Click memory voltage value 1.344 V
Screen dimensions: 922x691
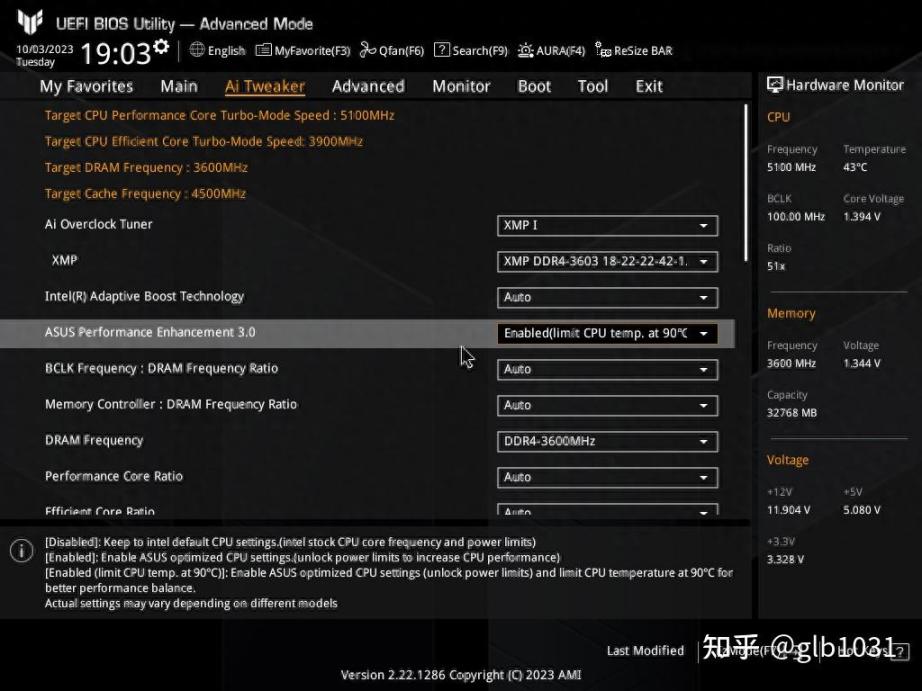(861, 363)
